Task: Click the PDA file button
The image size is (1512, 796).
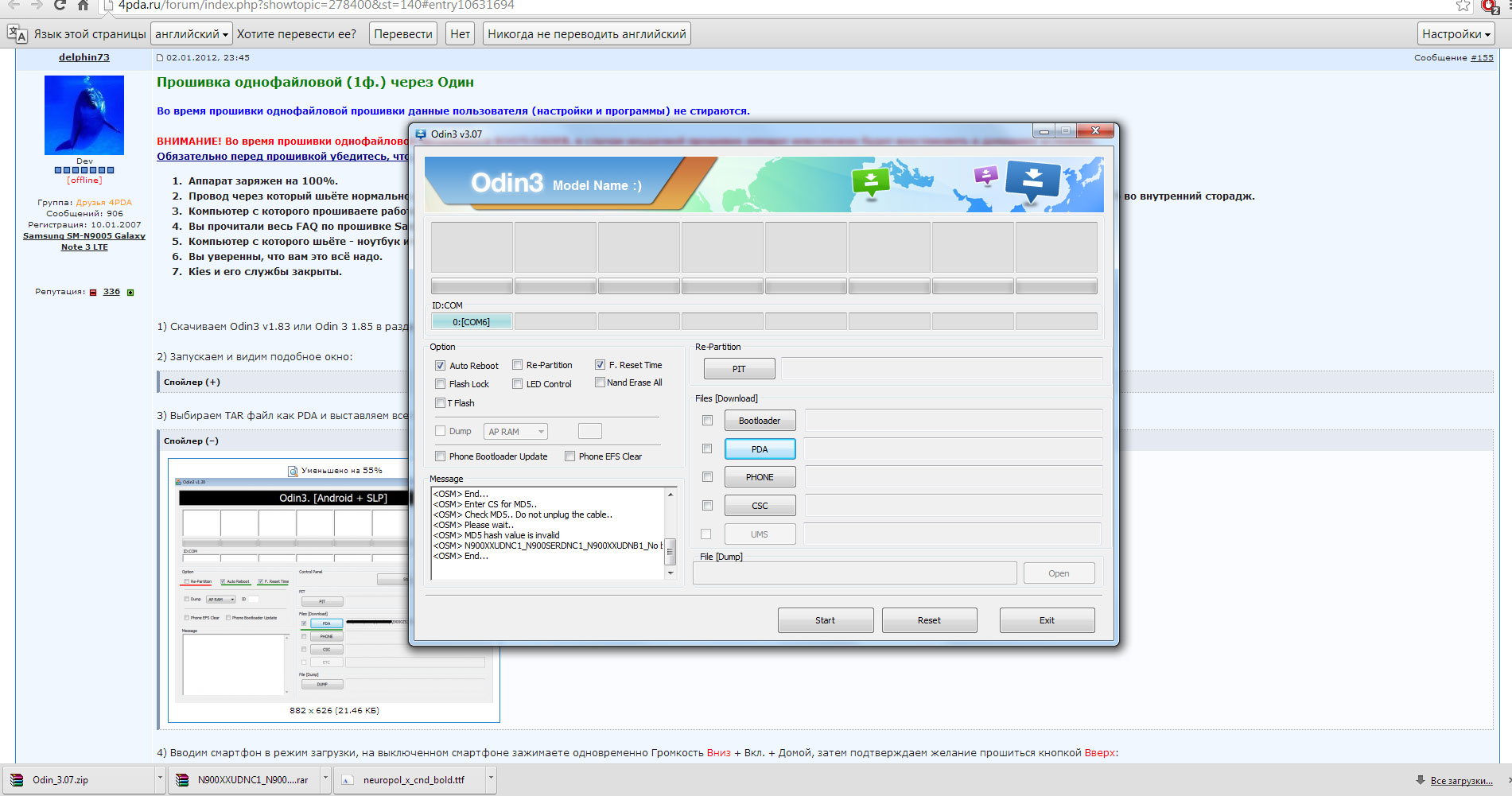Action: (760, 449)
